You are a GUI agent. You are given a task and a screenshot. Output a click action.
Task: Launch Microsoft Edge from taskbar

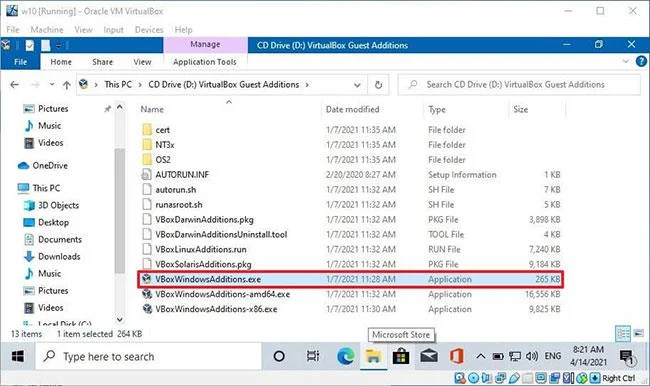click(345, 356)
